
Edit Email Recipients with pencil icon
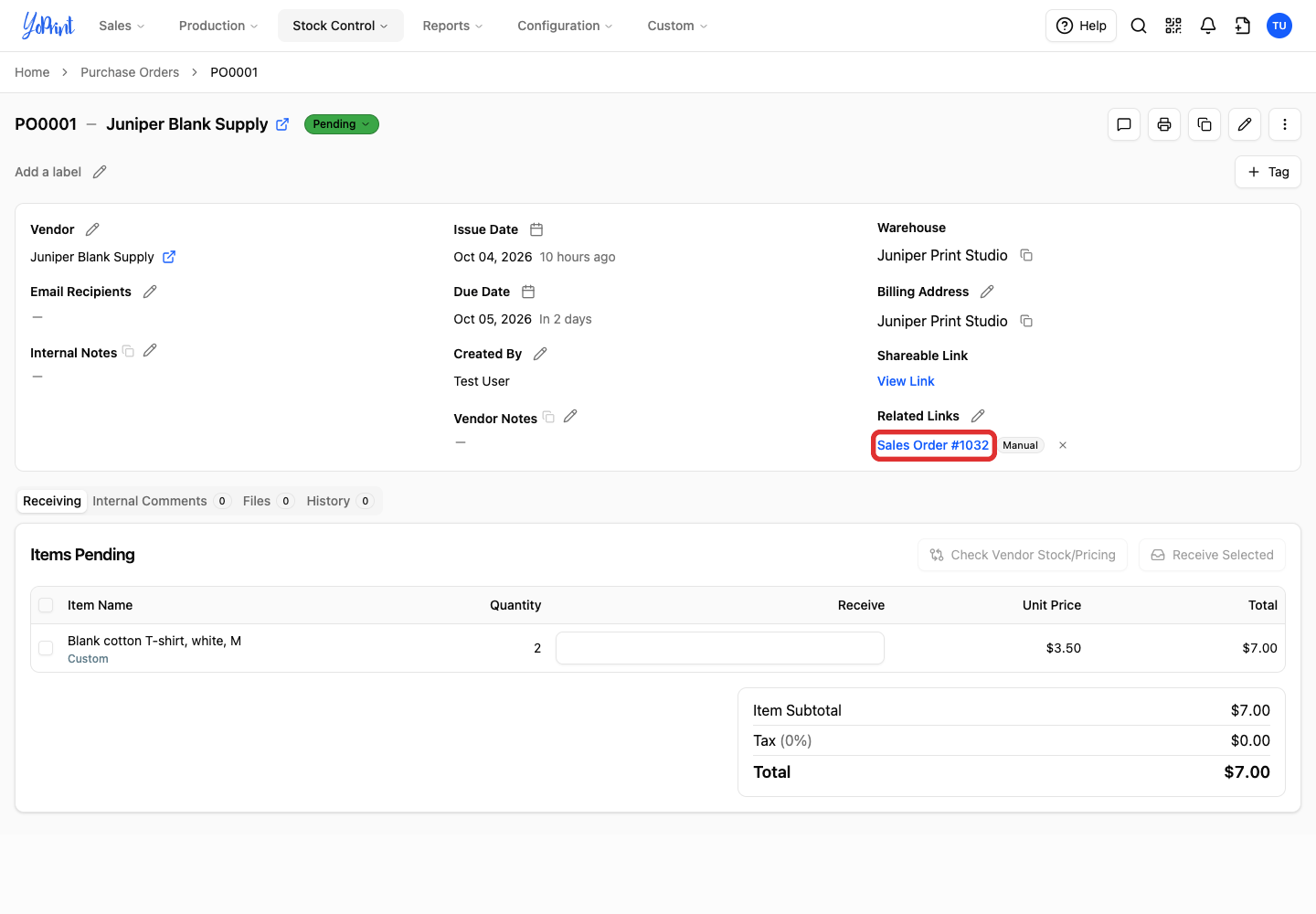point(150,292)
